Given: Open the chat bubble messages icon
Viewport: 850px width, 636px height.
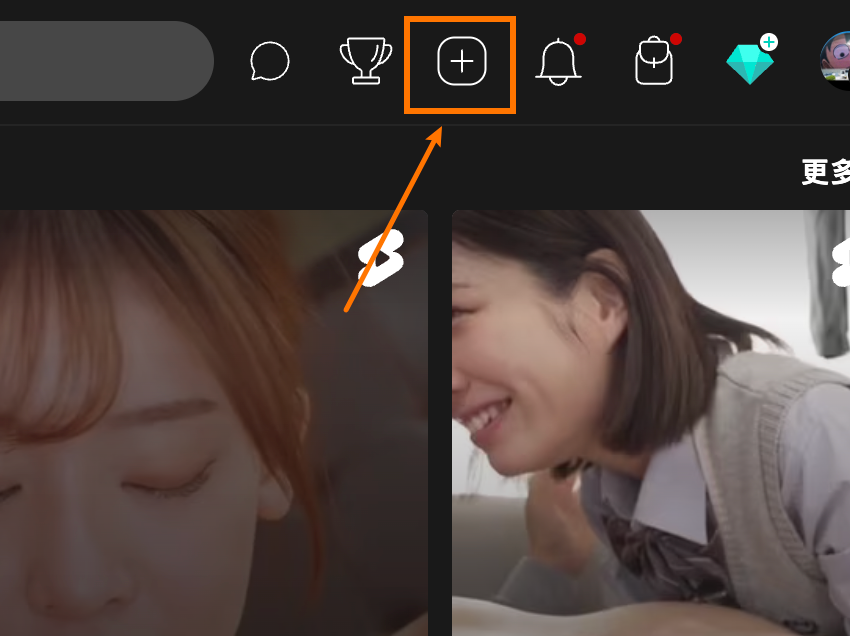Looking at the screenshot, I should (269, 62).
